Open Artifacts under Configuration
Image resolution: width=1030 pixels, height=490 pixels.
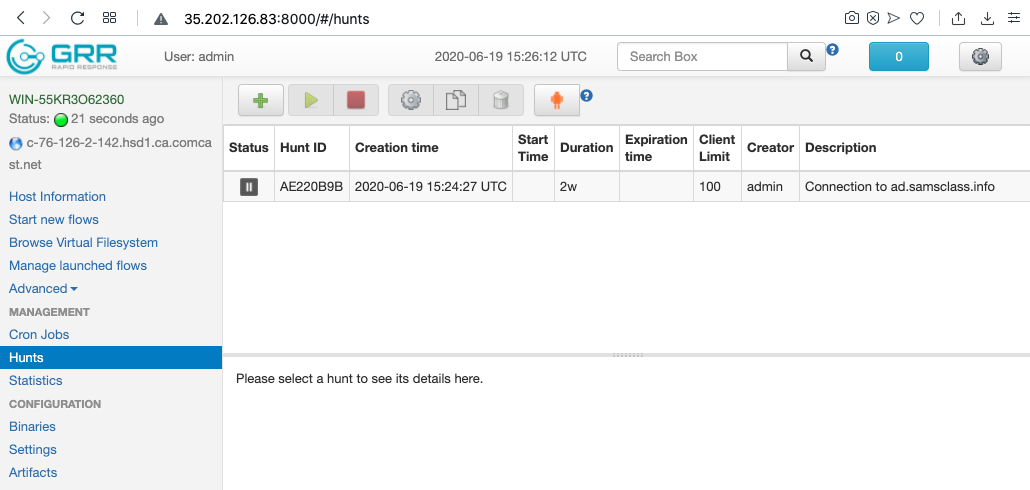point(33,472)
